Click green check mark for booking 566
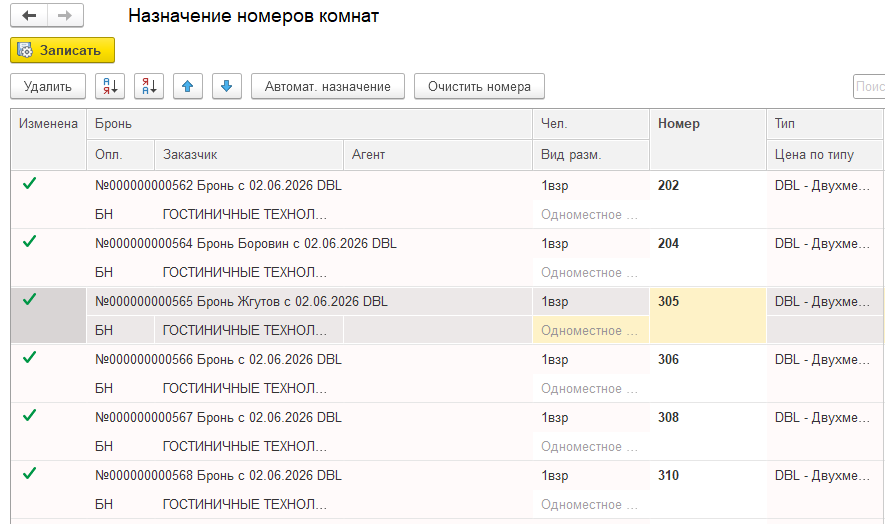Screen dimensions: 885x524 (x=29, y=357)
